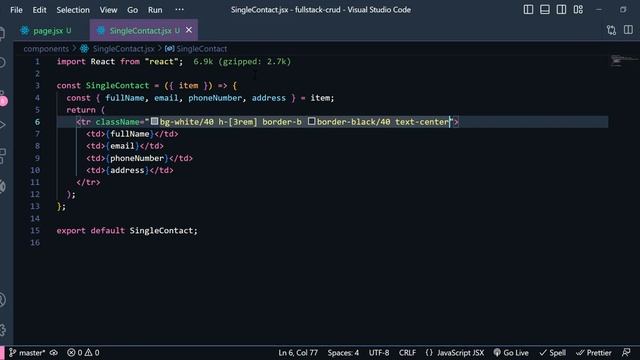Screen dimensions: 640x360
Task: Open the Explorer activity bar icon
Action: pyautogui.click(x=2, y=33)
